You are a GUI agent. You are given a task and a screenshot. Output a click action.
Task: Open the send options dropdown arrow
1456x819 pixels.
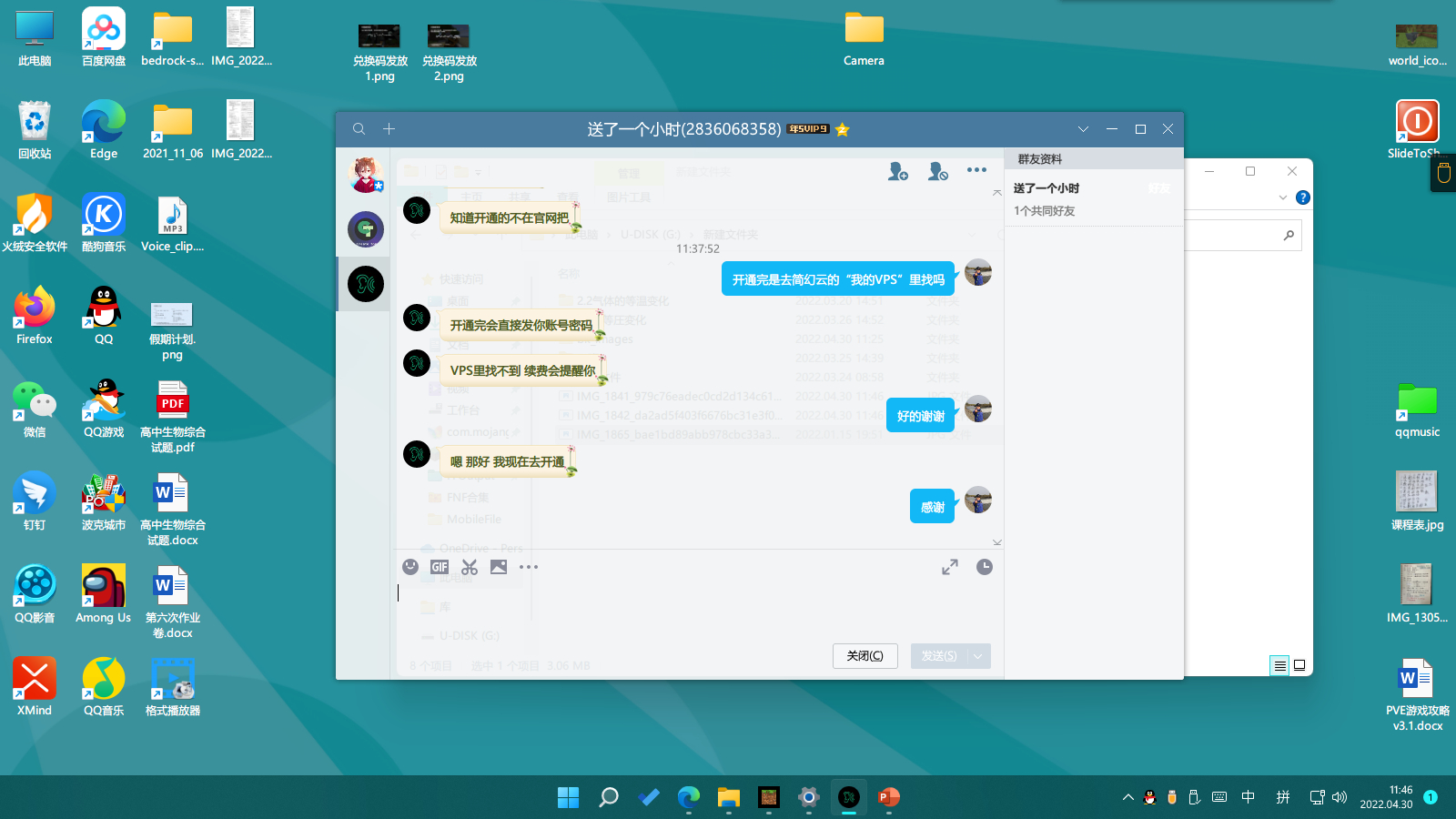pos(979,656)
